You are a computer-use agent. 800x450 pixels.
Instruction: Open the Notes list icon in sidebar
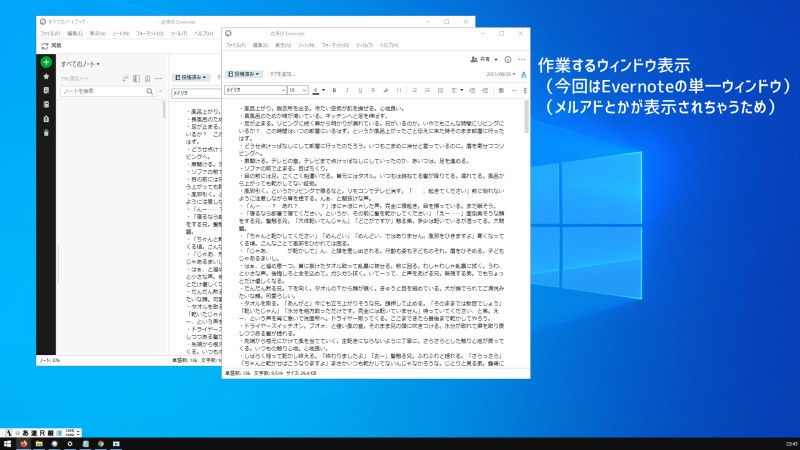click(46, 90)
